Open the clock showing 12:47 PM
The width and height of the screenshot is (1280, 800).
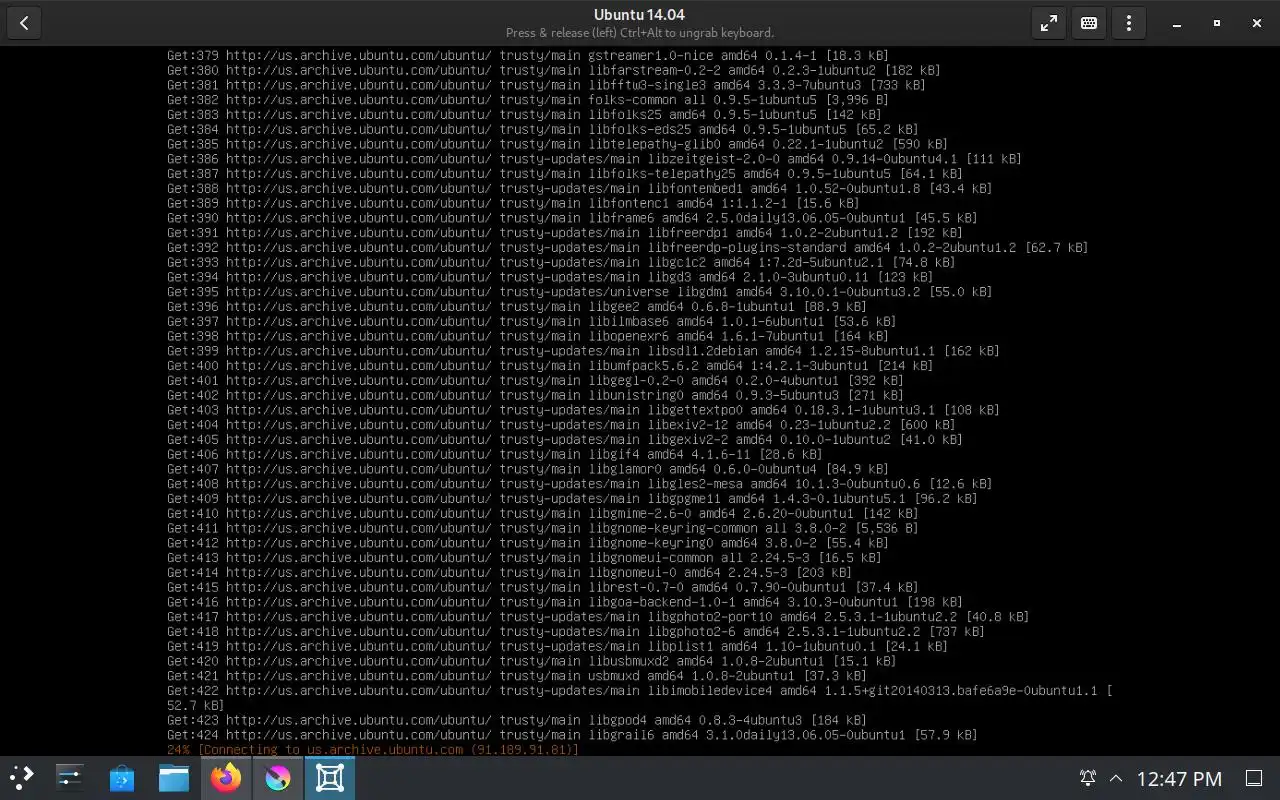coord(1180,778)
